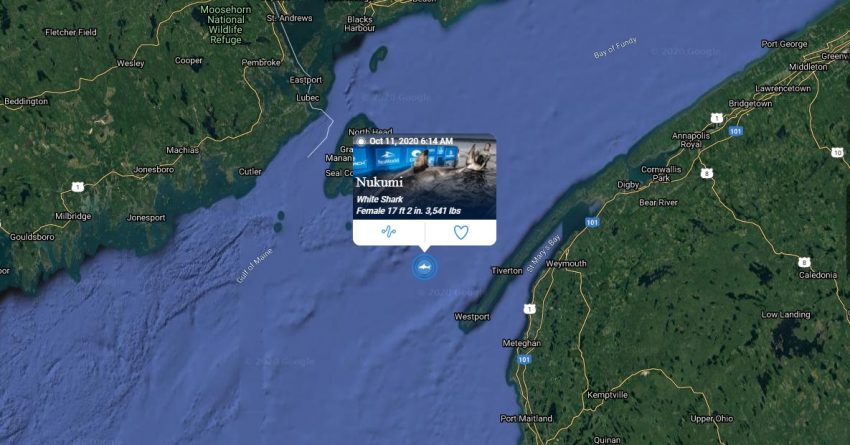Open Nukumi's track path icon
Screen dimensions: 850x445
click(389, 232)
